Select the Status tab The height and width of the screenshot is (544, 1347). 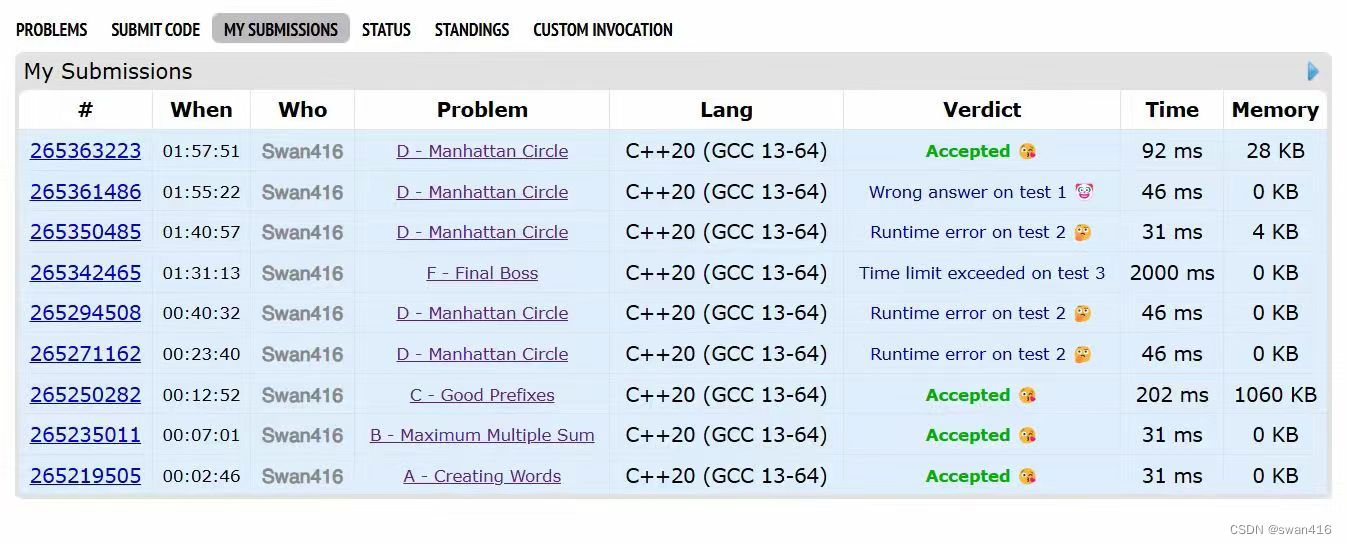(x=386, y=30)
